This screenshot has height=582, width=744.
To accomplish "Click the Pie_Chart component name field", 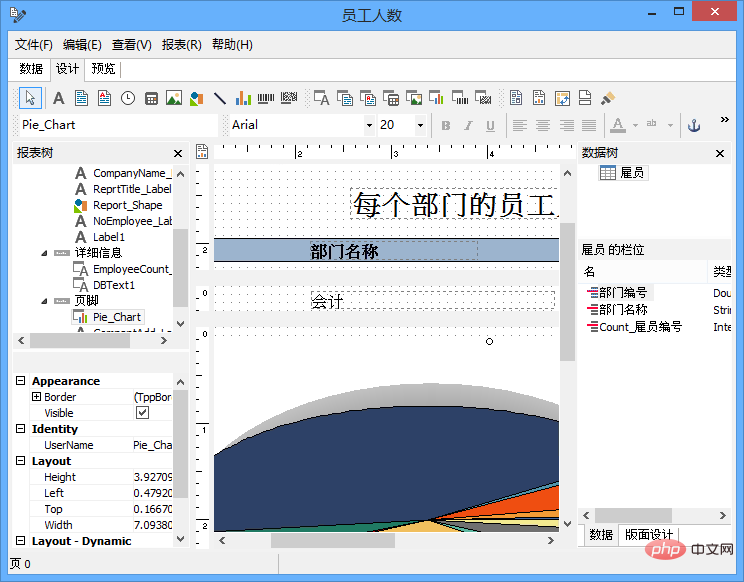I will click(119, 125).
